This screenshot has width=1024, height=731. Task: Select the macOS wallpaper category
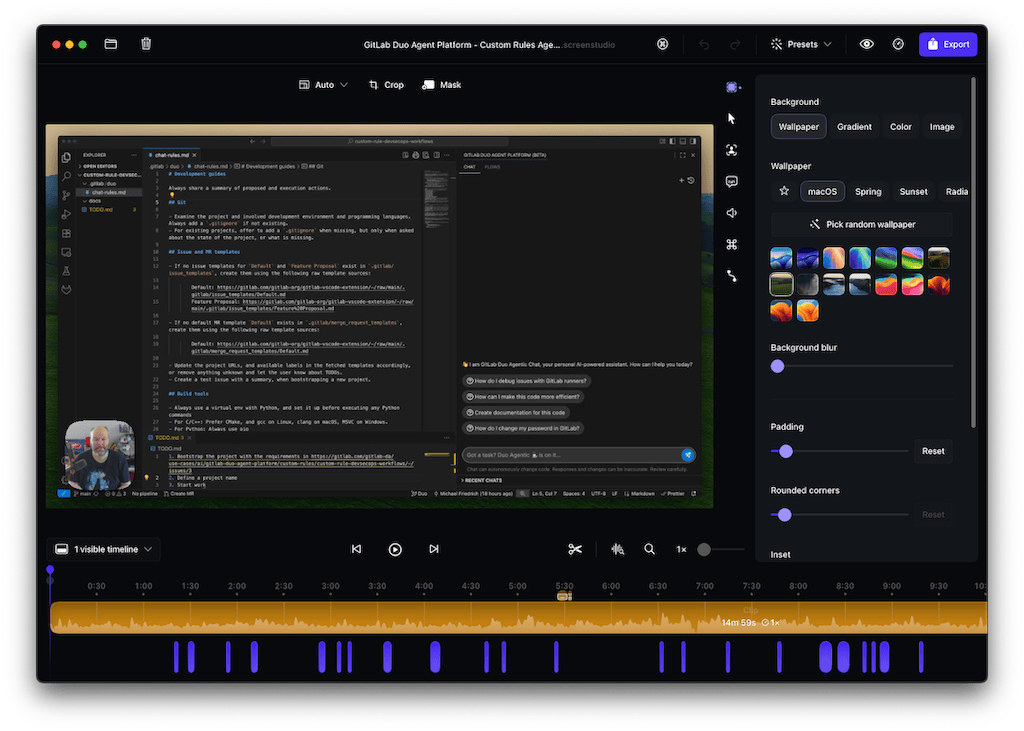(822, 191)
